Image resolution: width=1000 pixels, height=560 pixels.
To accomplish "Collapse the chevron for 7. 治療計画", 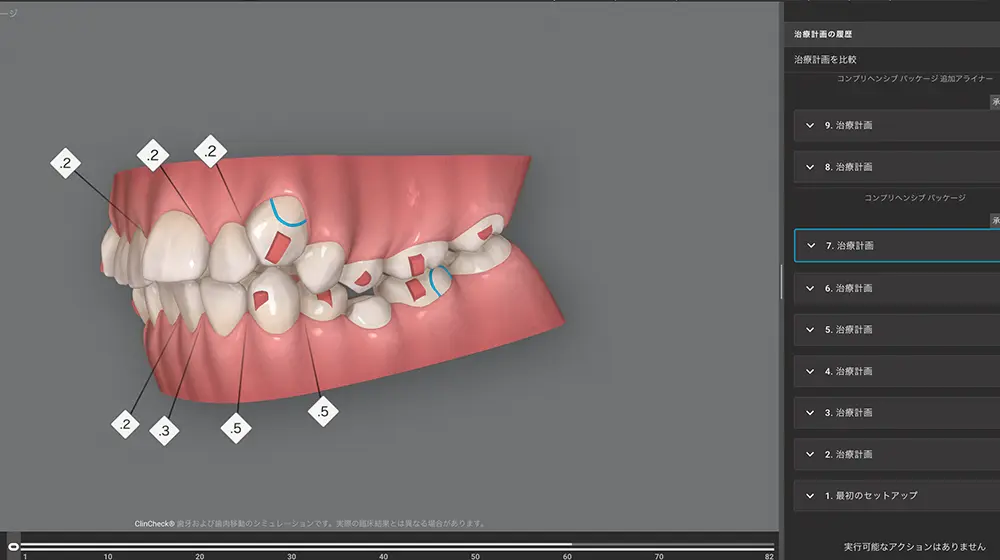I will 811,245.
